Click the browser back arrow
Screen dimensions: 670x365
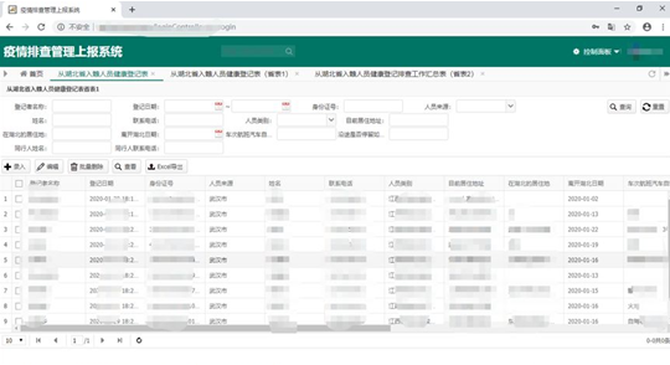click(x=9, y=27)
